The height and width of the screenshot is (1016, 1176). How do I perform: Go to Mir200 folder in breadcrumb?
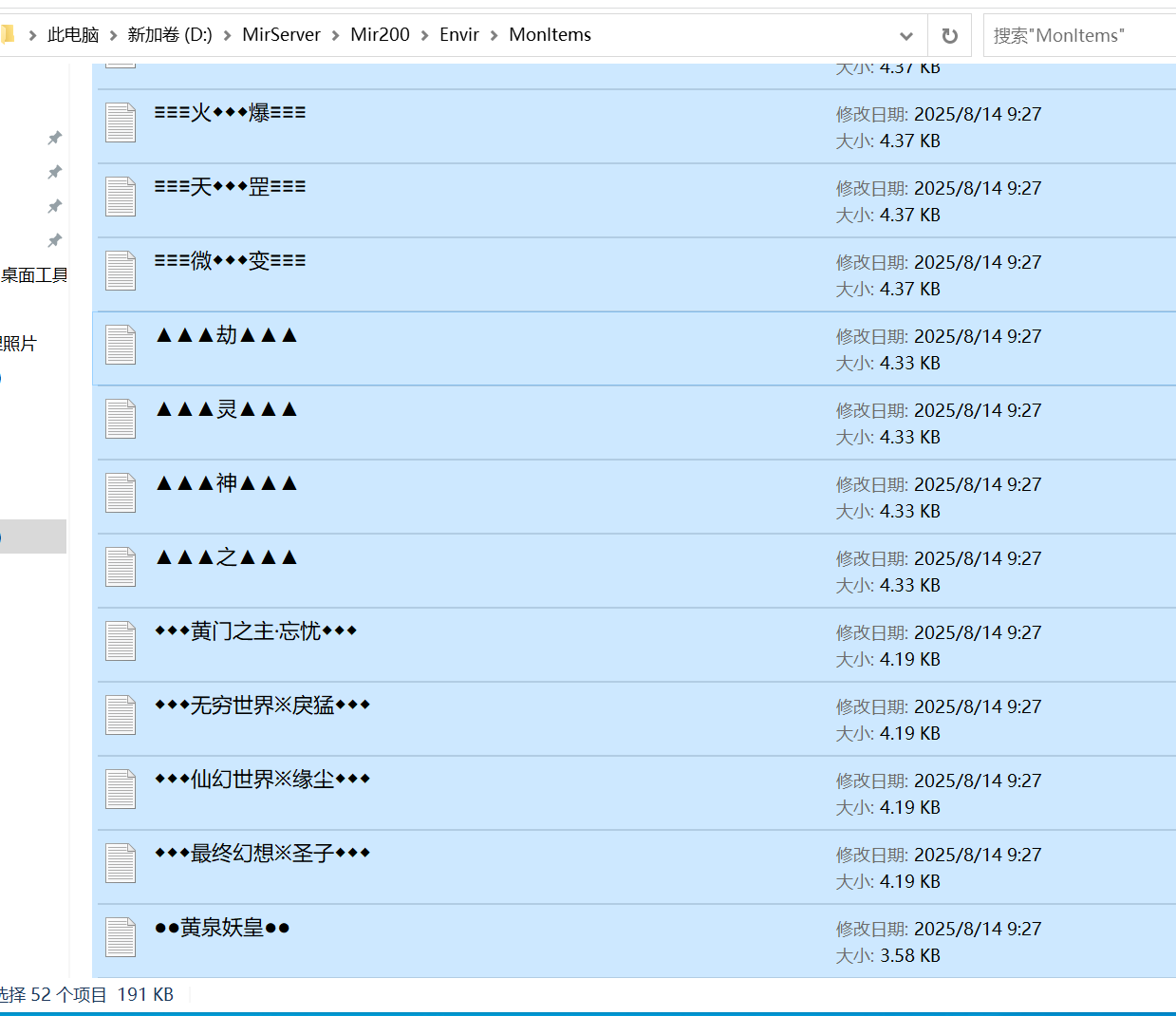click(380, 35)
